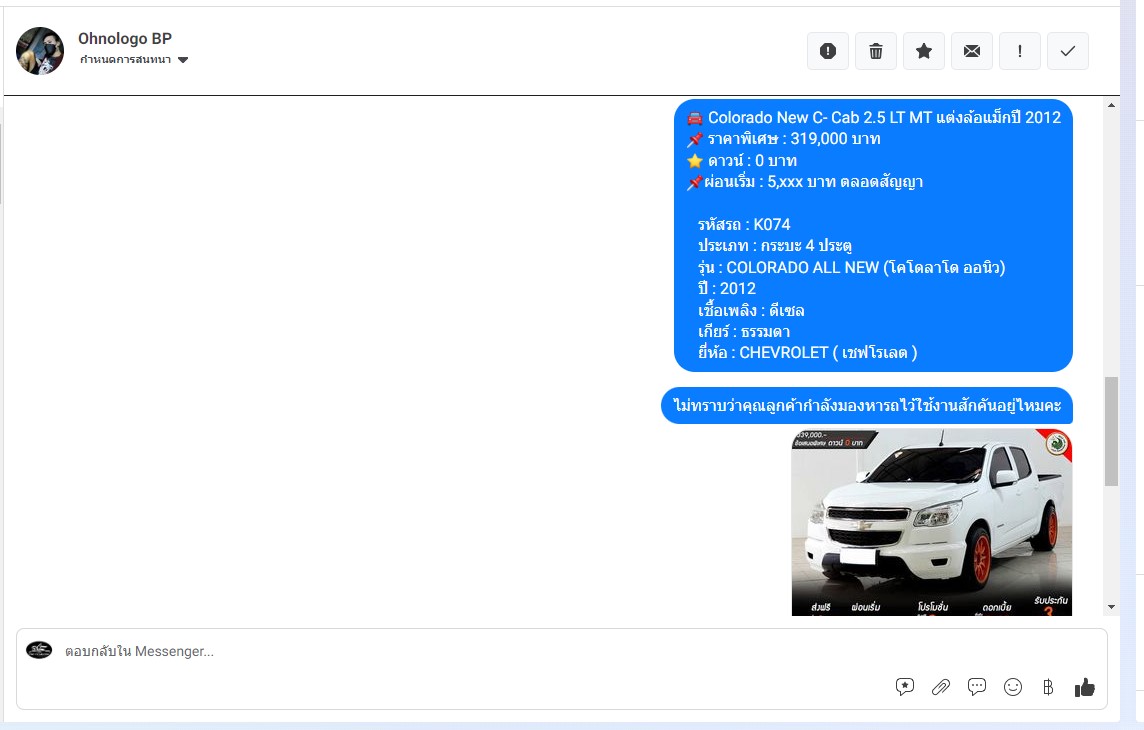This screenshot has height=730, width=1144.
Task: Open the emoji picker
Action: tap(1013, 687)
